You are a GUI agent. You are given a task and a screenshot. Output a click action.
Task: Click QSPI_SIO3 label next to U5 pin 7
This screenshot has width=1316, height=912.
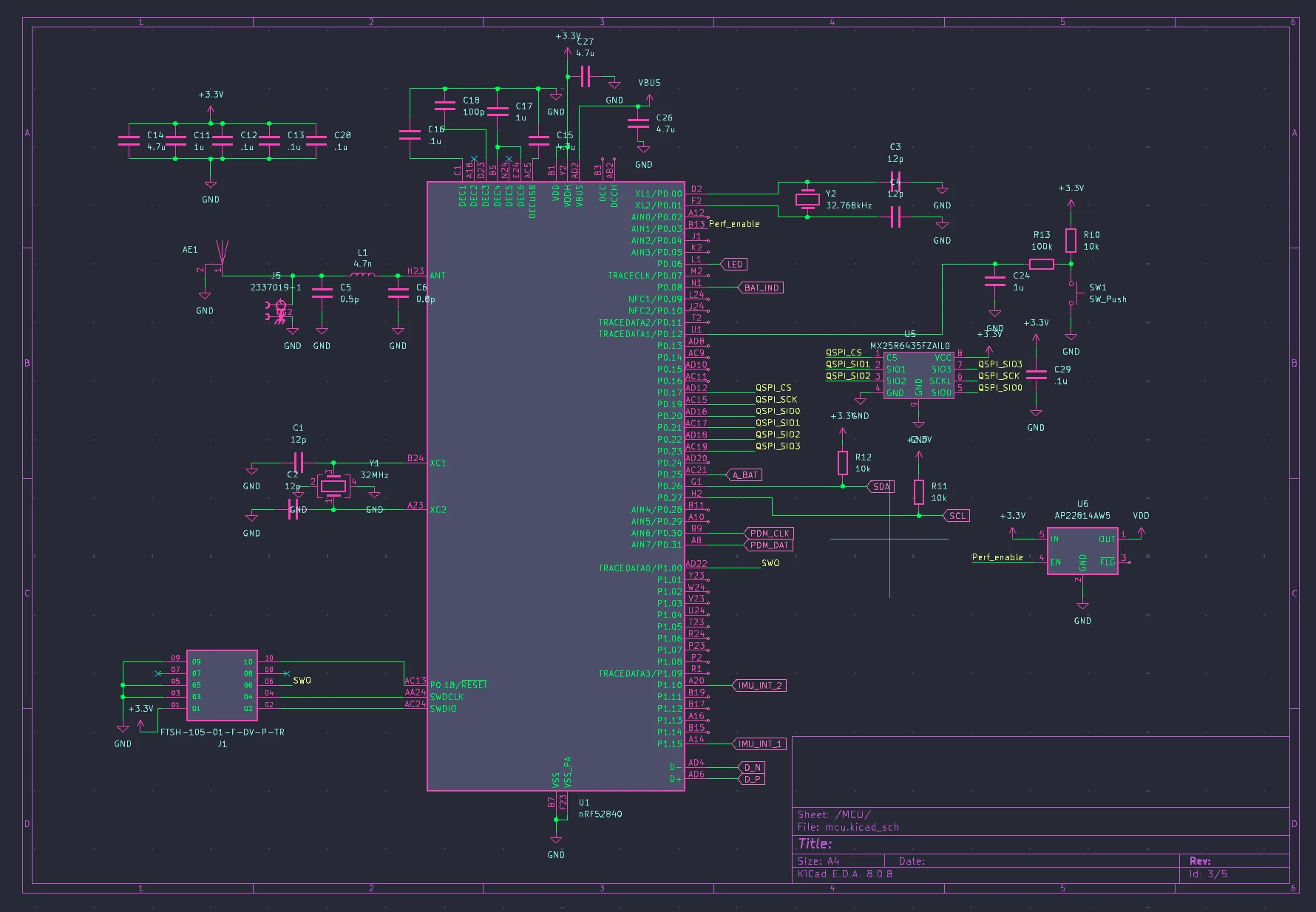pyautogui.click(x=1000, y=364)
